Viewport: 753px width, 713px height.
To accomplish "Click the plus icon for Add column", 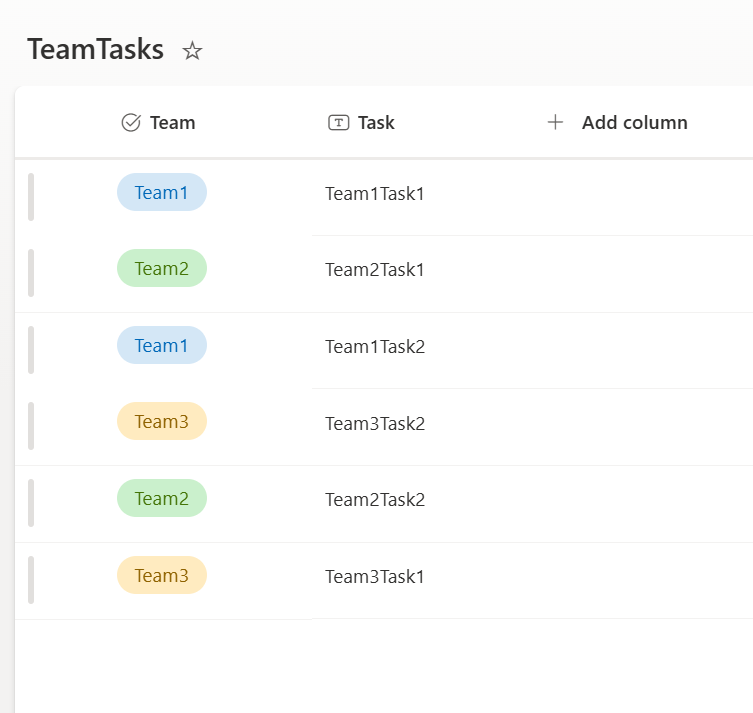I will pos(555,123).
